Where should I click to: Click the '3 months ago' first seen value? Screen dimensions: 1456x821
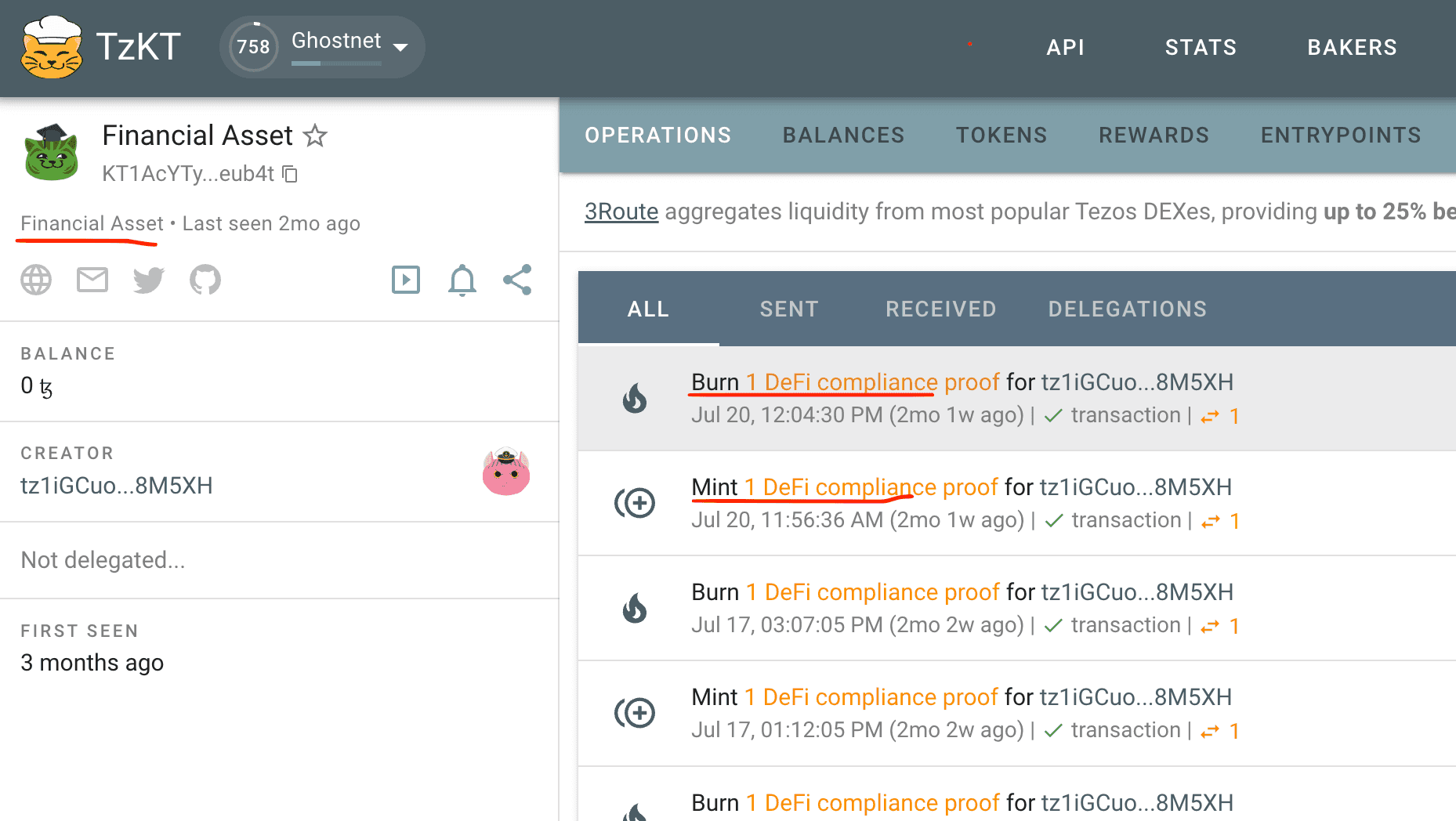(92, 663)
